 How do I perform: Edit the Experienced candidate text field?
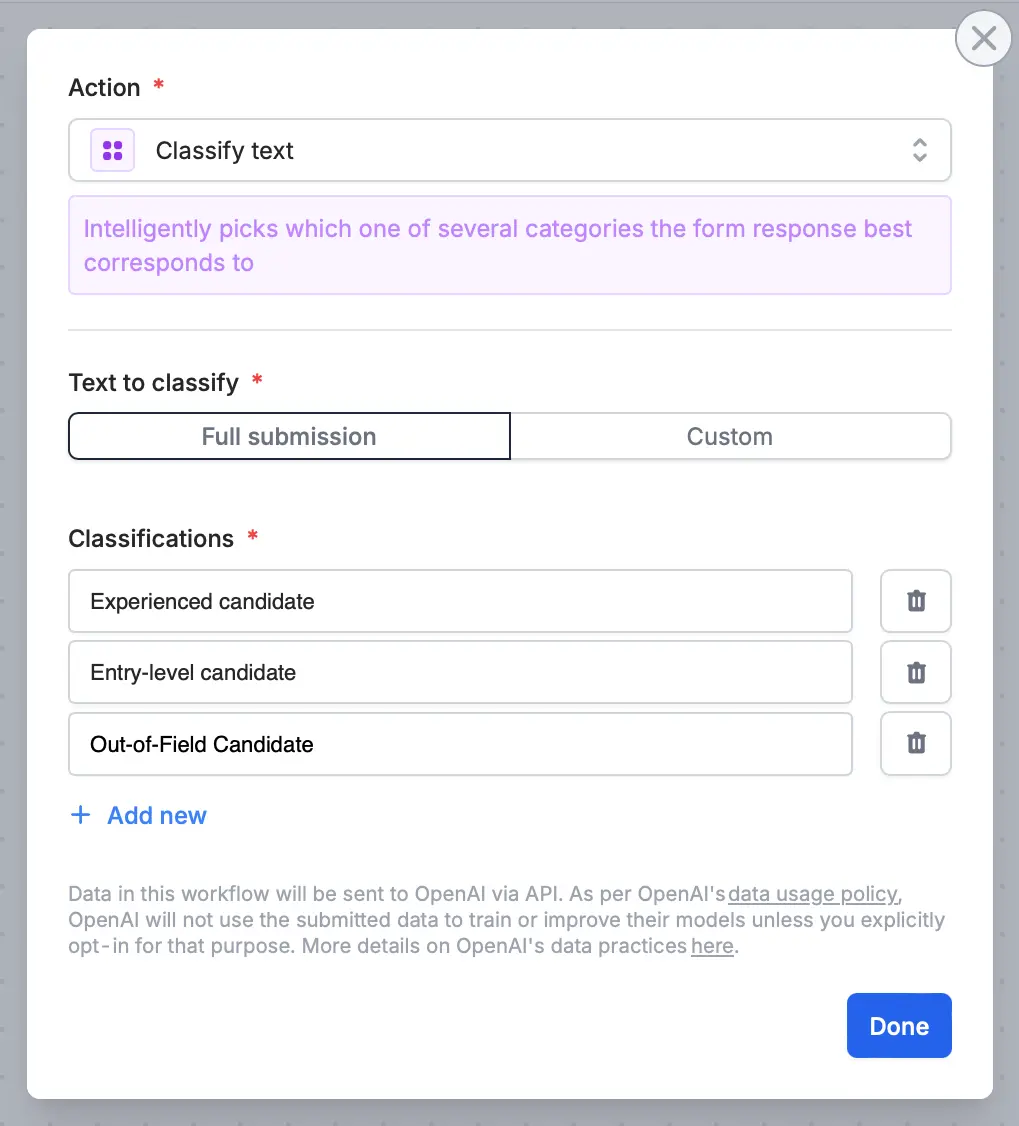(x=460, y=601)
